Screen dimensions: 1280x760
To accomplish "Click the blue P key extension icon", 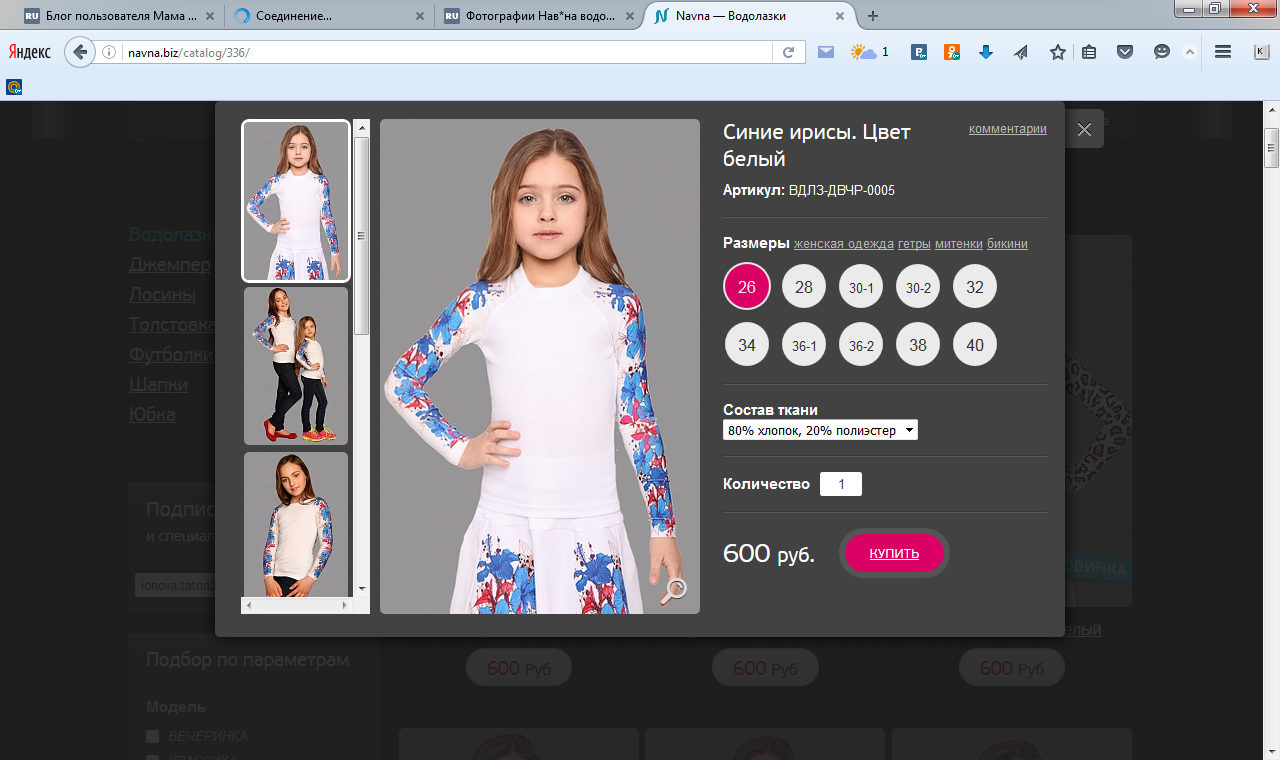I will pyautogui.click(x=919, y=53).
